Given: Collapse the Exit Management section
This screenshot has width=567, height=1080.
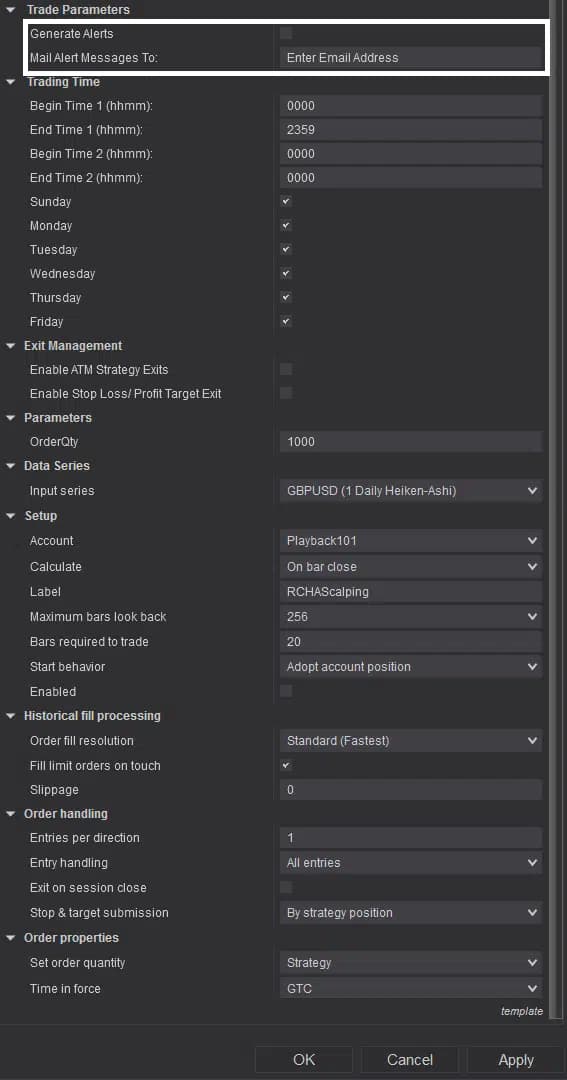Looking at the screenshot, I should tap(10, 346).
